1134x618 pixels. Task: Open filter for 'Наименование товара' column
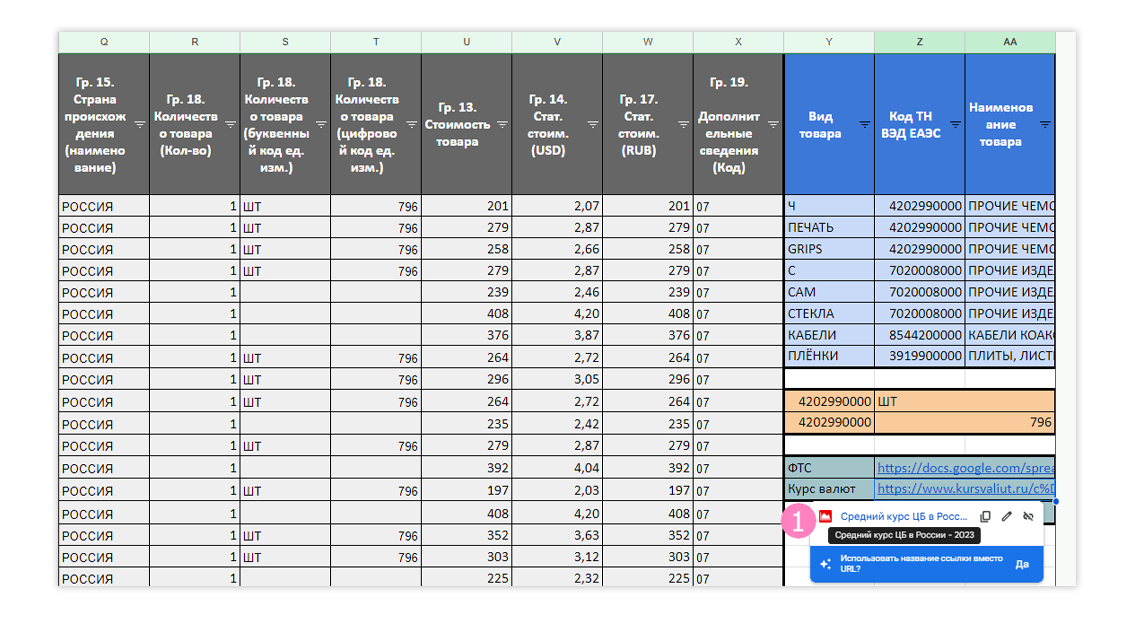click(1045, 124)
